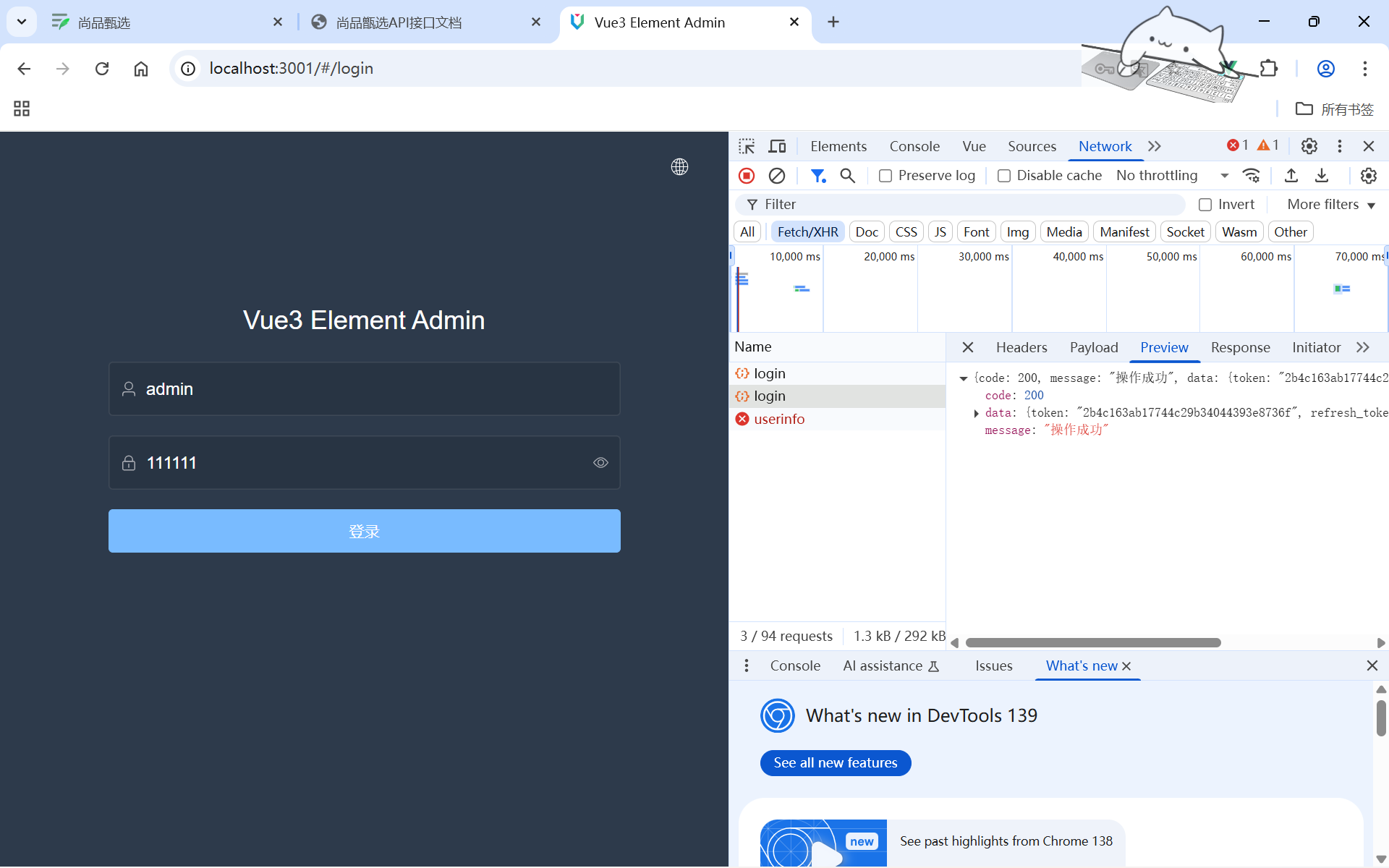Open the More filters dropdown
Viewport: 1389px width, 868px height.
pos(1331,205)
